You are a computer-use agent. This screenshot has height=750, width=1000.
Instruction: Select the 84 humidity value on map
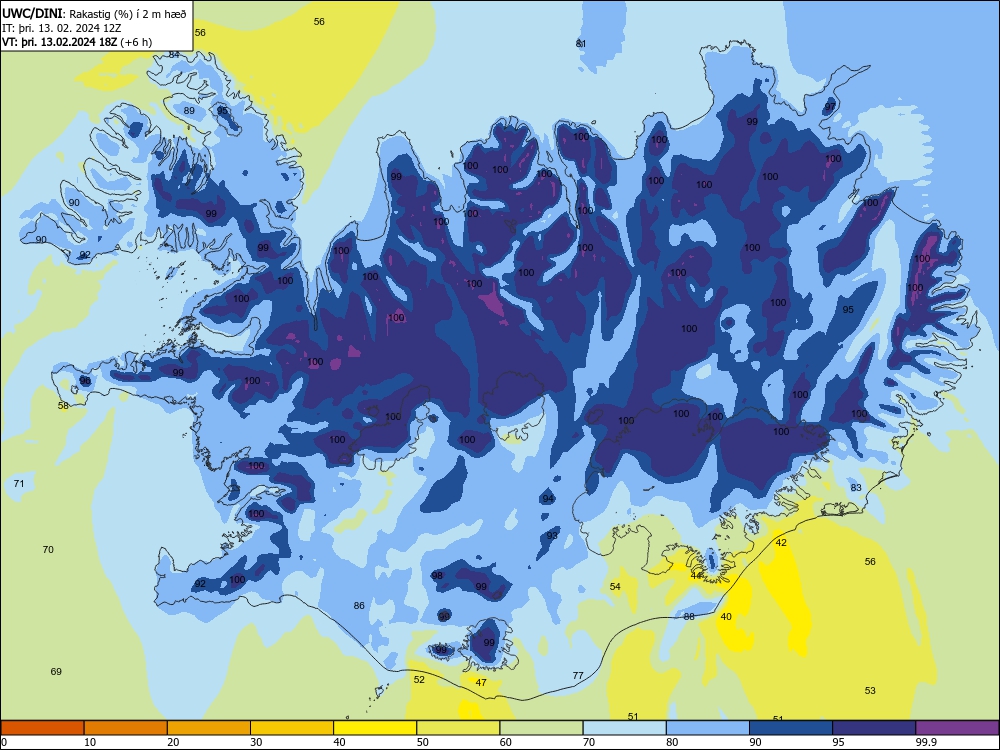coord(174,54)
